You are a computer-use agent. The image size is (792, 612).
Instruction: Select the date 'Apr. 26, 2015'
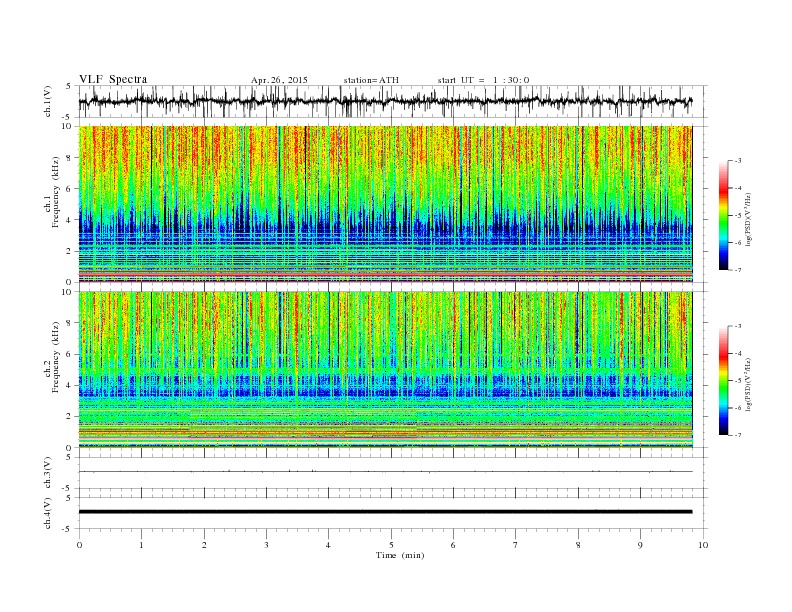[x=279, y=80]
